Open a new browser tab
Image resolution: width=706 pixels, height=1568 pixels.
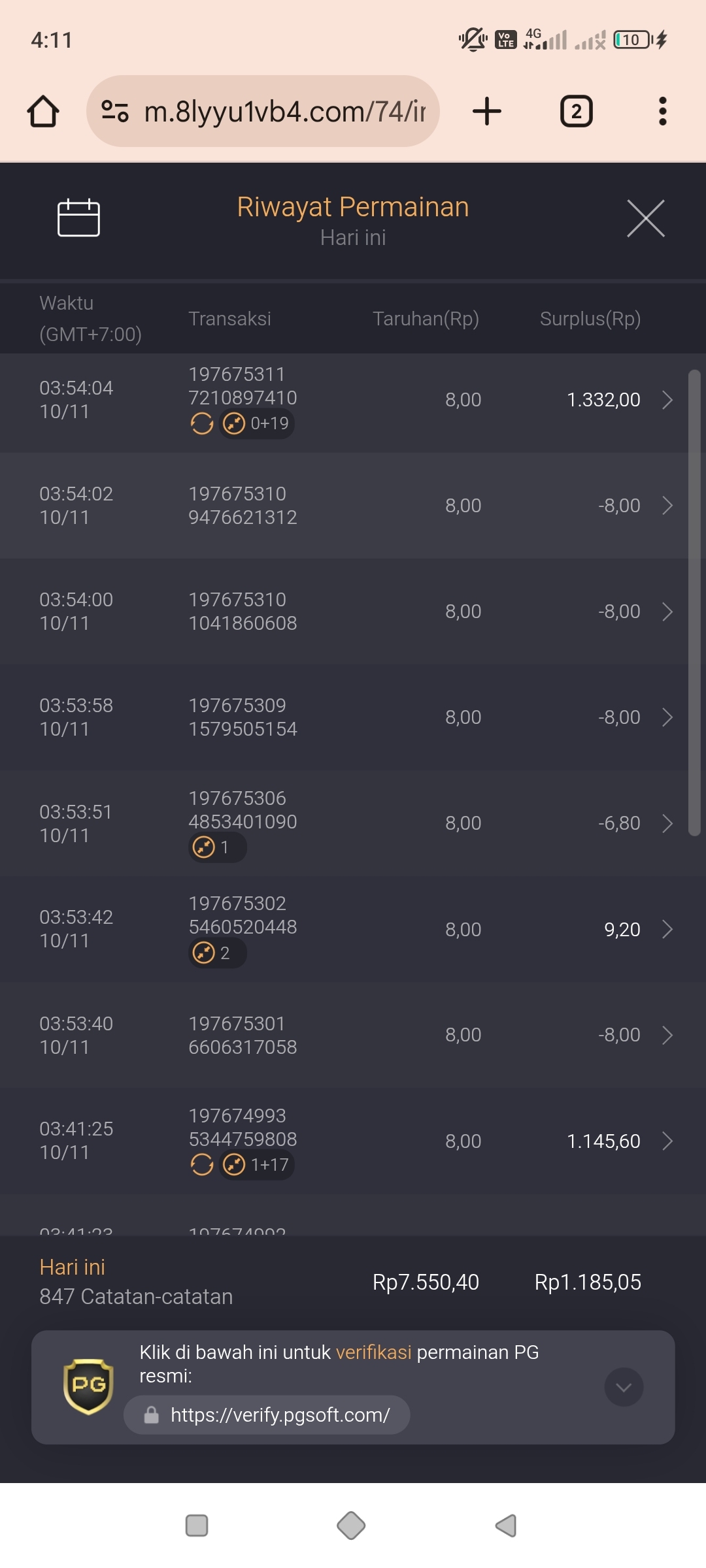pyautogui.click(x=487, y=111)
